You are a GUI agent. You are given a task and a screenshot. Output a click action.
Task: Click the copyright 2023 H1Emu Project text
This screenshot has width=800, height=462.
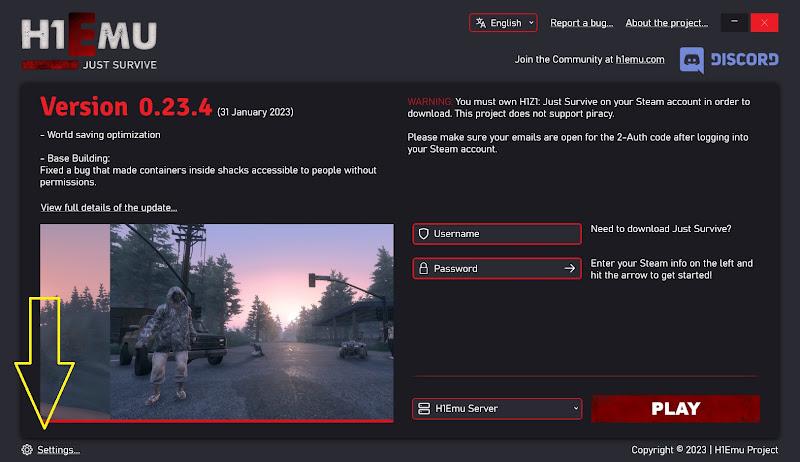(705, 450)
